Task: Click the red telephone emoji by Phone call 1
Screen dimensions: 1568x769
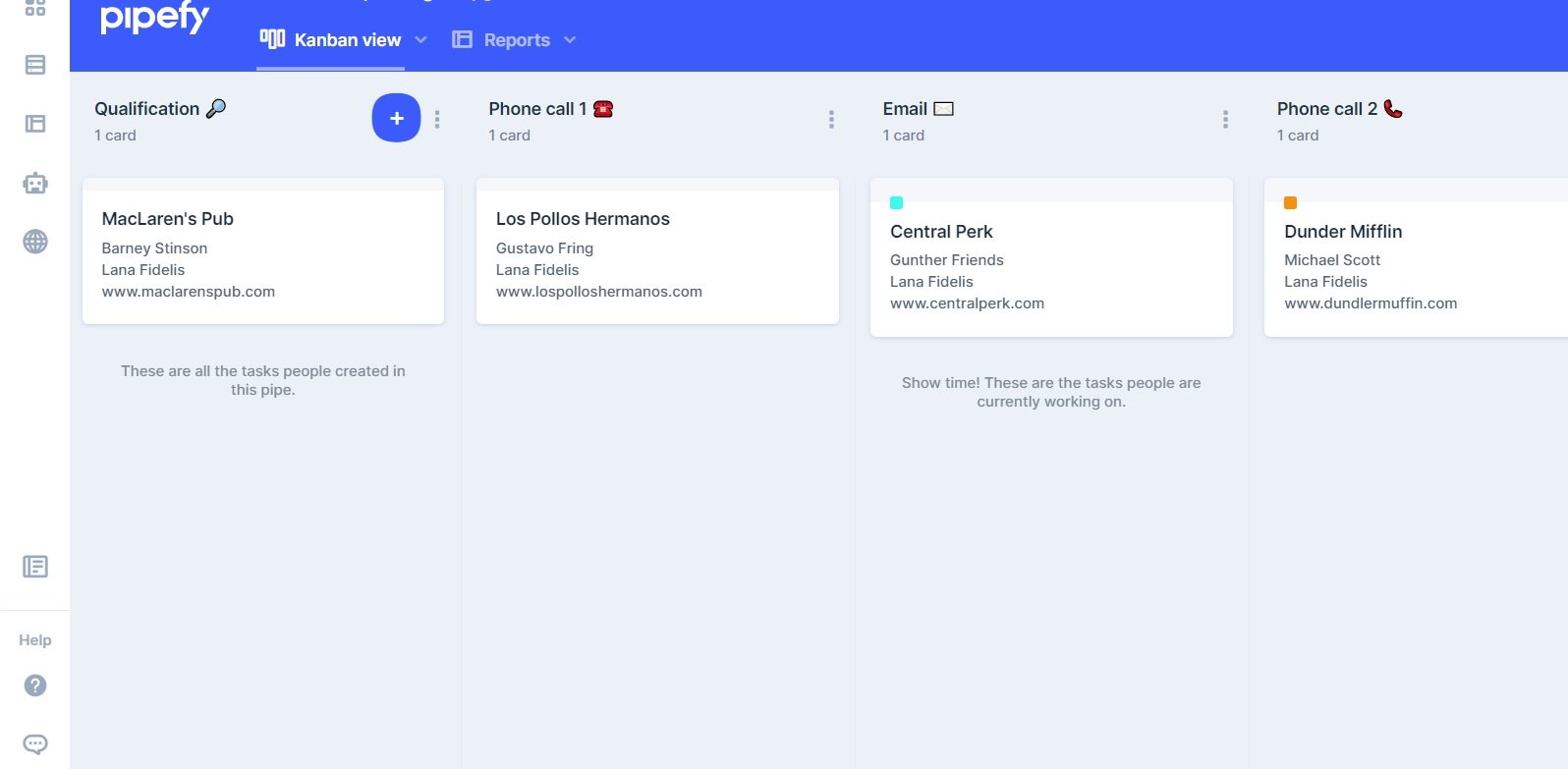Action: pyautogui.click(x=603, y=109)
